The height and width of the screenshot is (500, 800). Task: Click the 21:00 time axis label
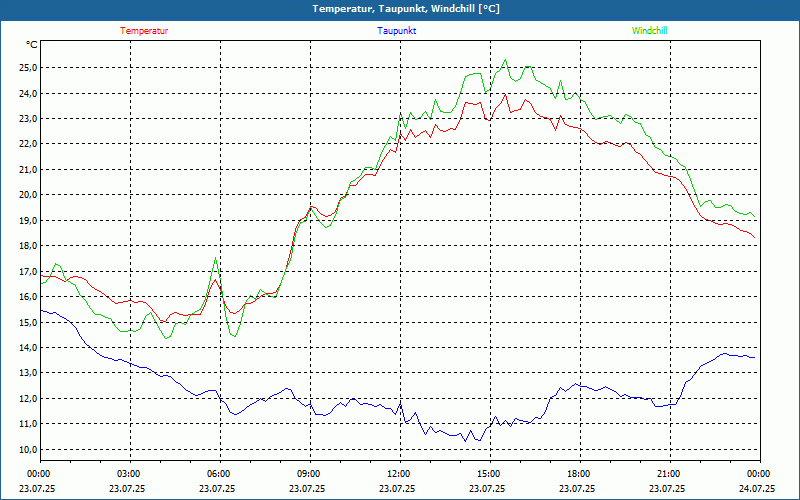[667, 474]
